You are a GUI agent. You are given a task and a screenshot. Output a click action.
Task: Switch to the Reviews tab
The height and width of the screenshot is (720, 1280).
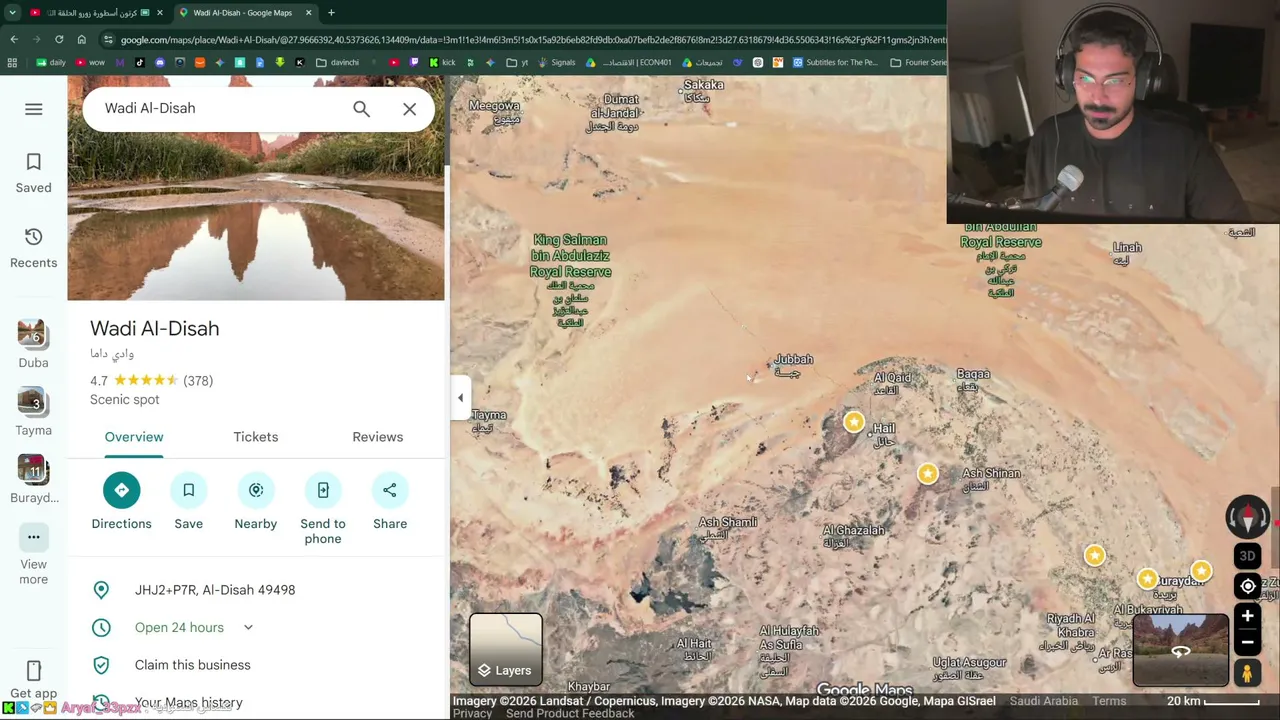pos(378,437)
